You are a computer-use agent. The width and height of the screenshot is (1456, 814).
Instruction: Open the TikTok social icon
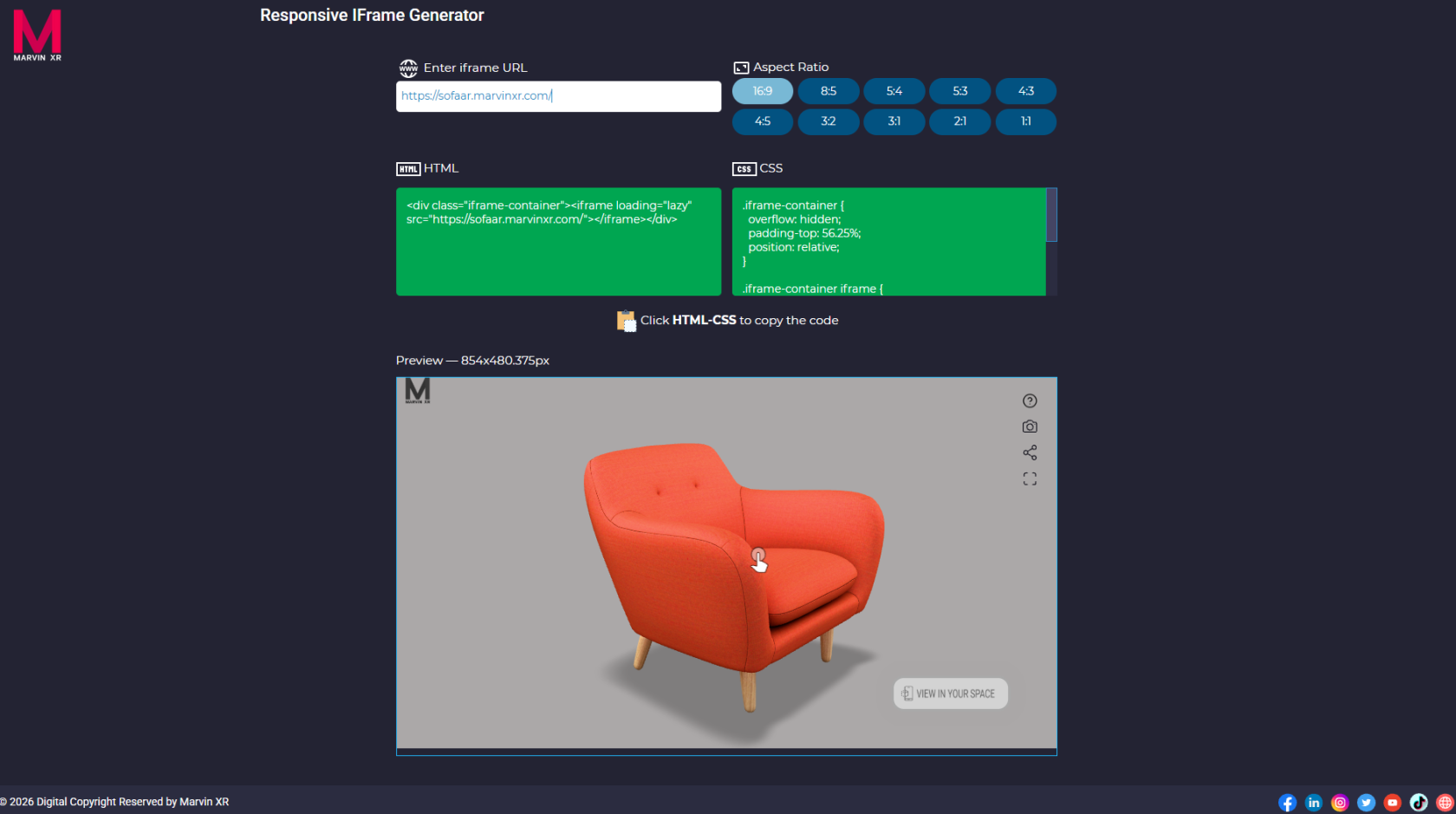point(1419,803)
